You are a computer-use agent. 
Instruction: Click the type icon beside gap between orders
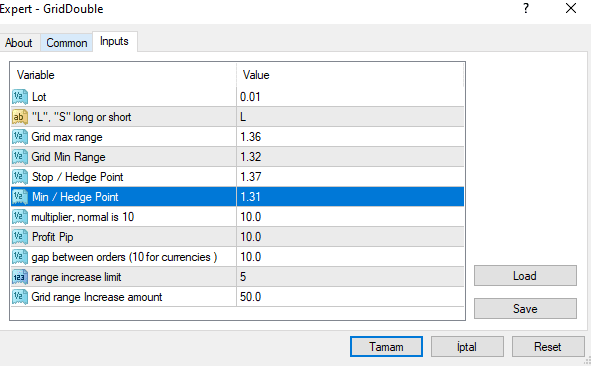pyautogui.click(x=20, y=257)
